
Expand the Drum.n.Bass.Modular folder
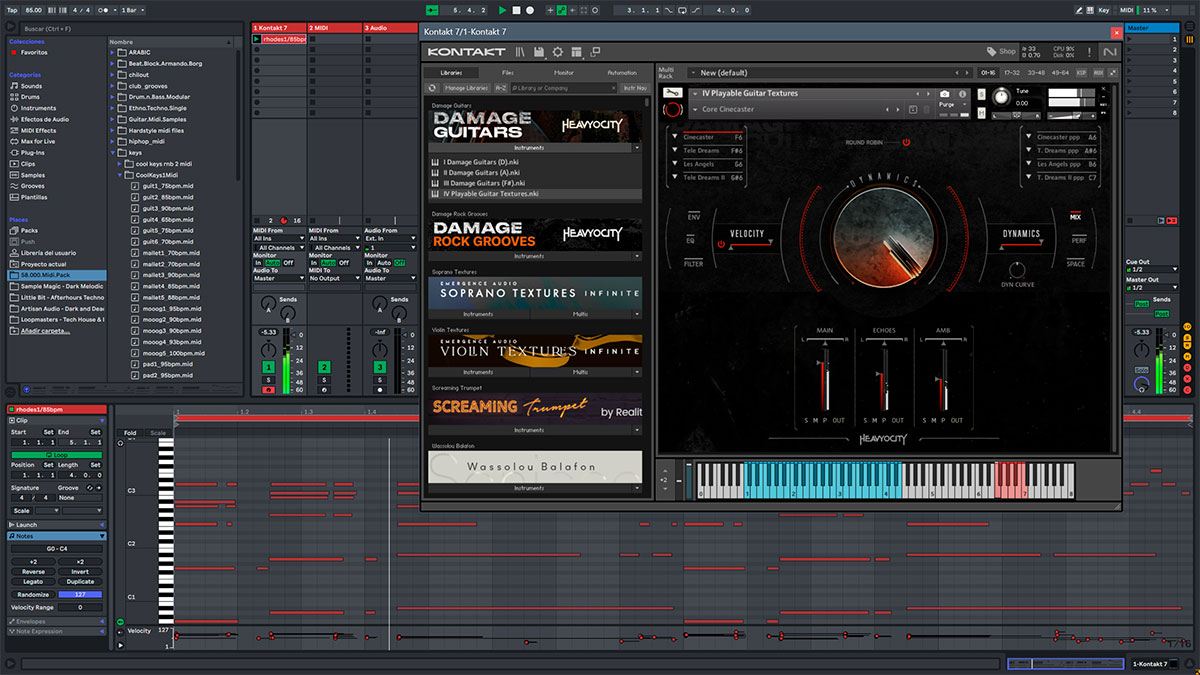click(113, 96)
